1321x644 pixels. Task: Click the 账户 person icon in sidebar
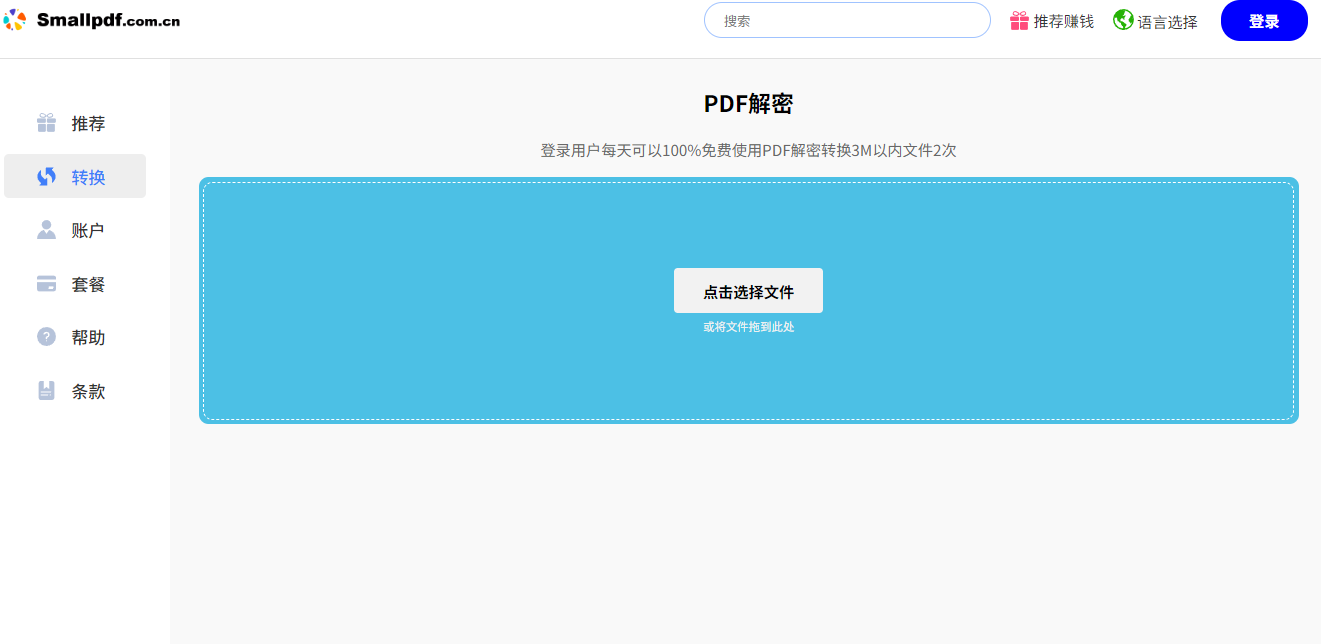[47, 230]
